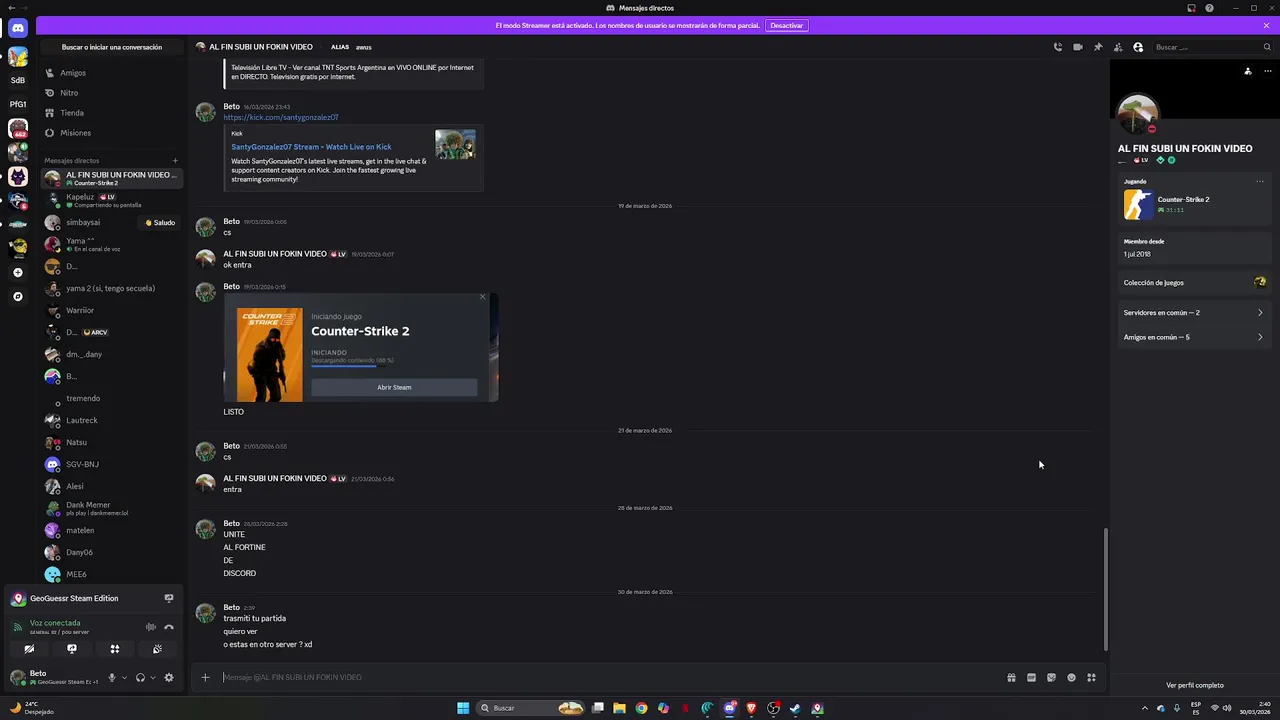Open the SantyGonzalez07 Stream embed title link
Viewport: 1280px width, 720px height.
coord(311,147)
